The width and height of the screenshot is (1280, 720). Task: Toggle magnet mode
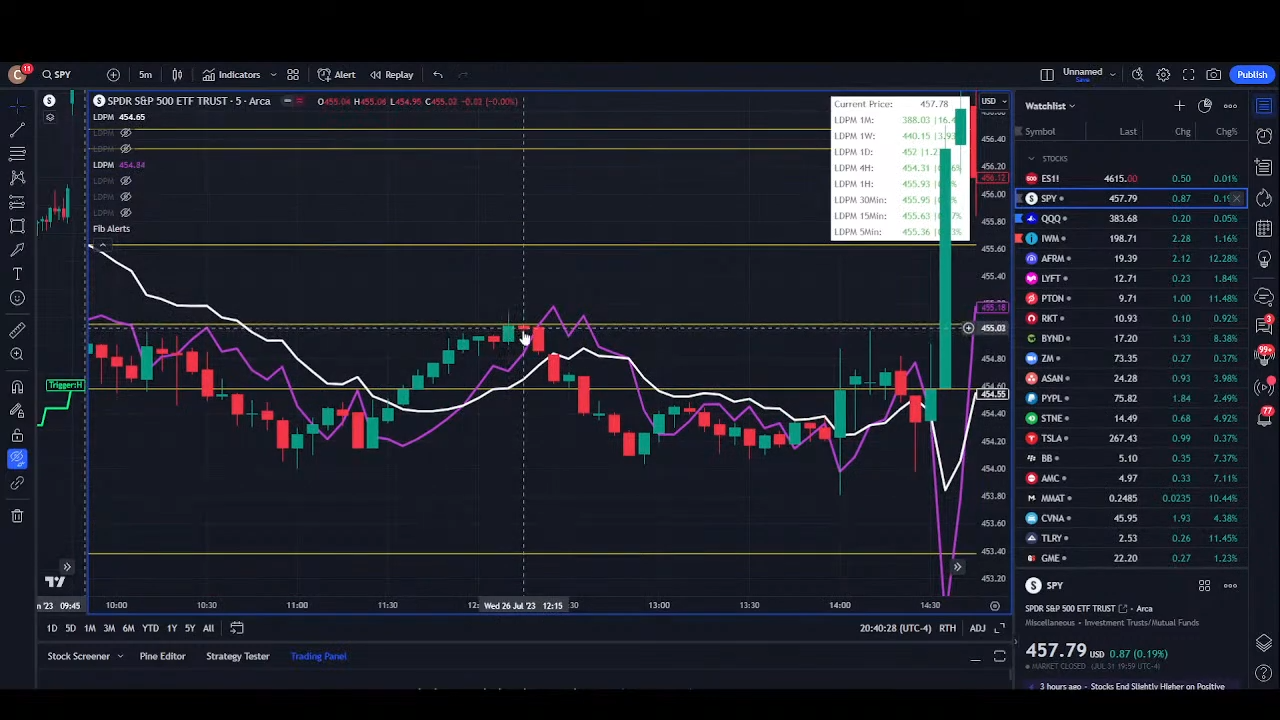pyautogui.click(x=17, y=387)
